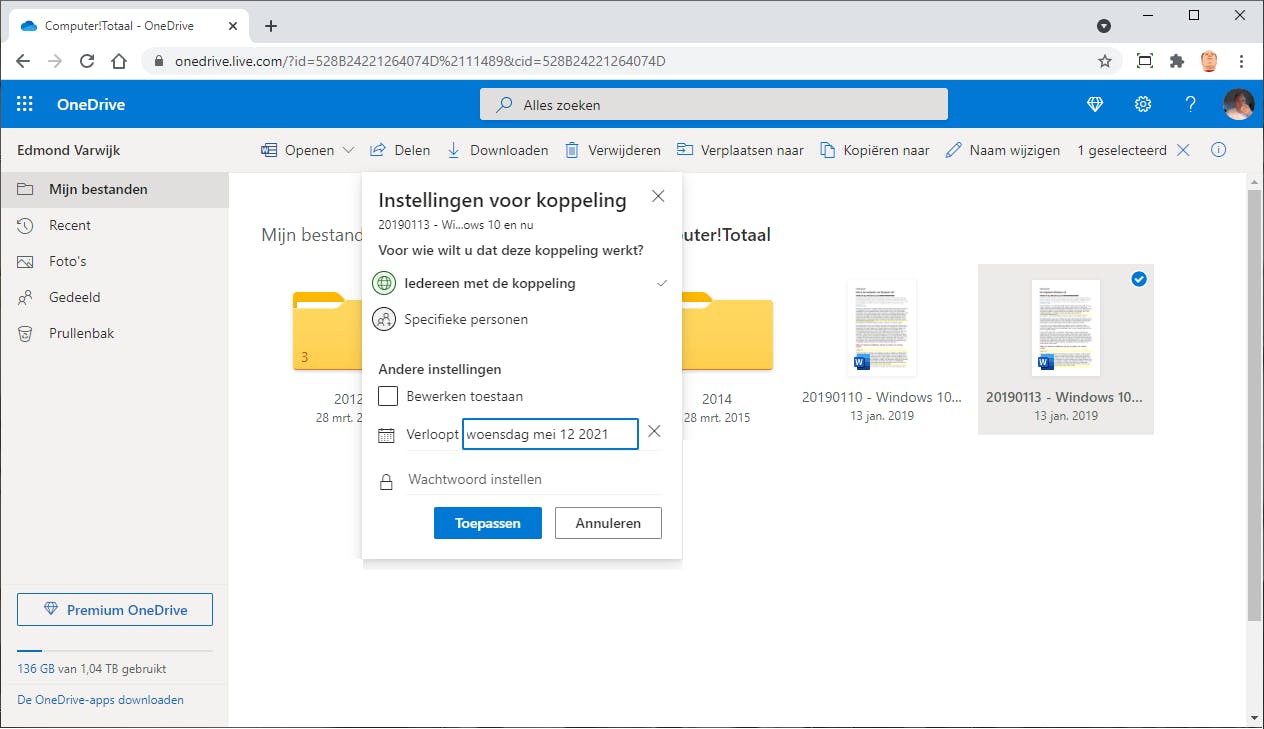1264x729 pixels.
Task: Open the help question mark icon
Action: (1190, 104)
